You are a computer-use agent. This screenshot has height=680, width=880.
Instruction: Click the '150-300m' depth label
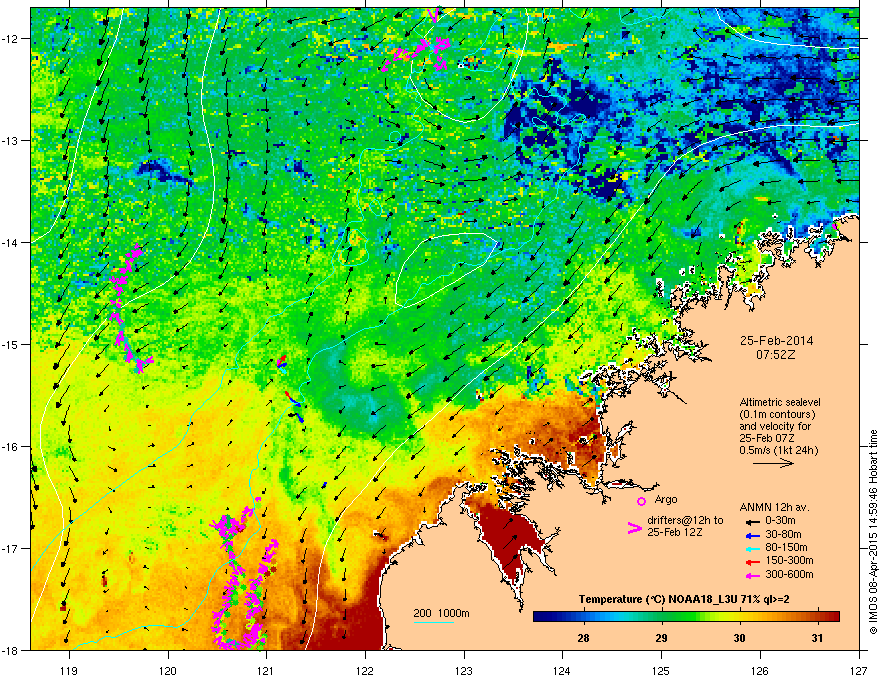coord(789,560)
